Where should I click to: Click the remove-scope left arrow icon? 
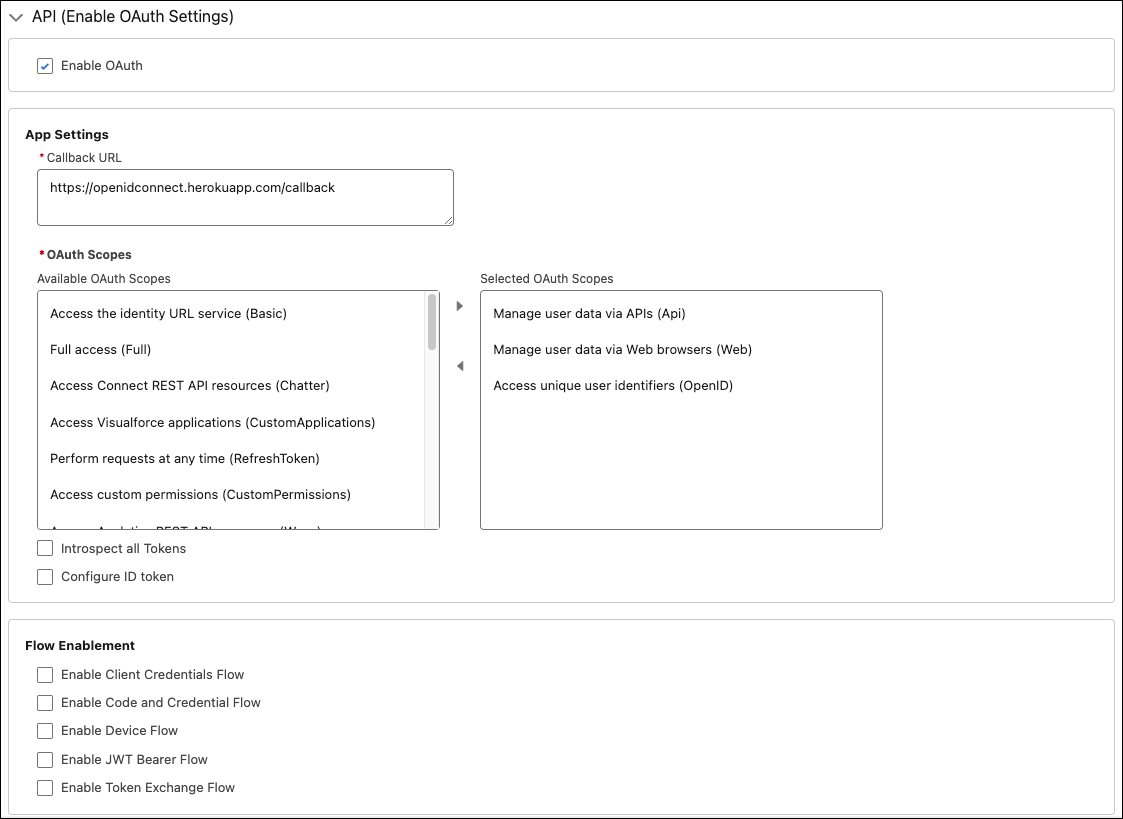(x=459, y=366)
